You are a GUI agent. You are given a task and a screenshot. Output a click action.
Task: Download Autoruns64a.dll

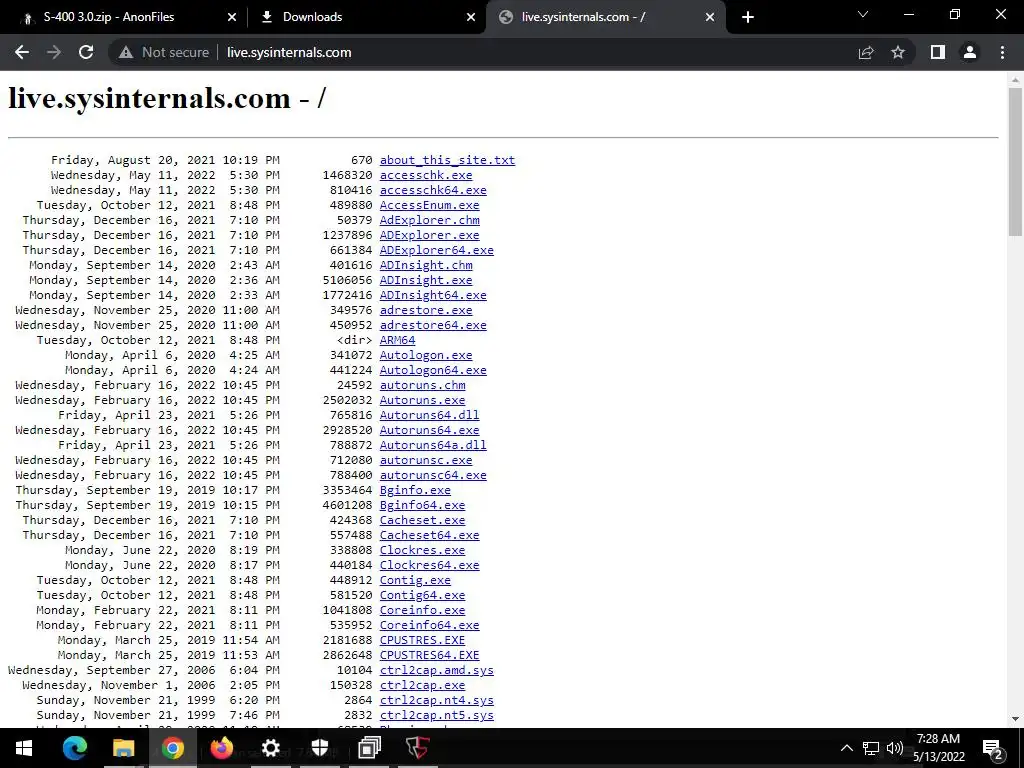tap(433, 445)
